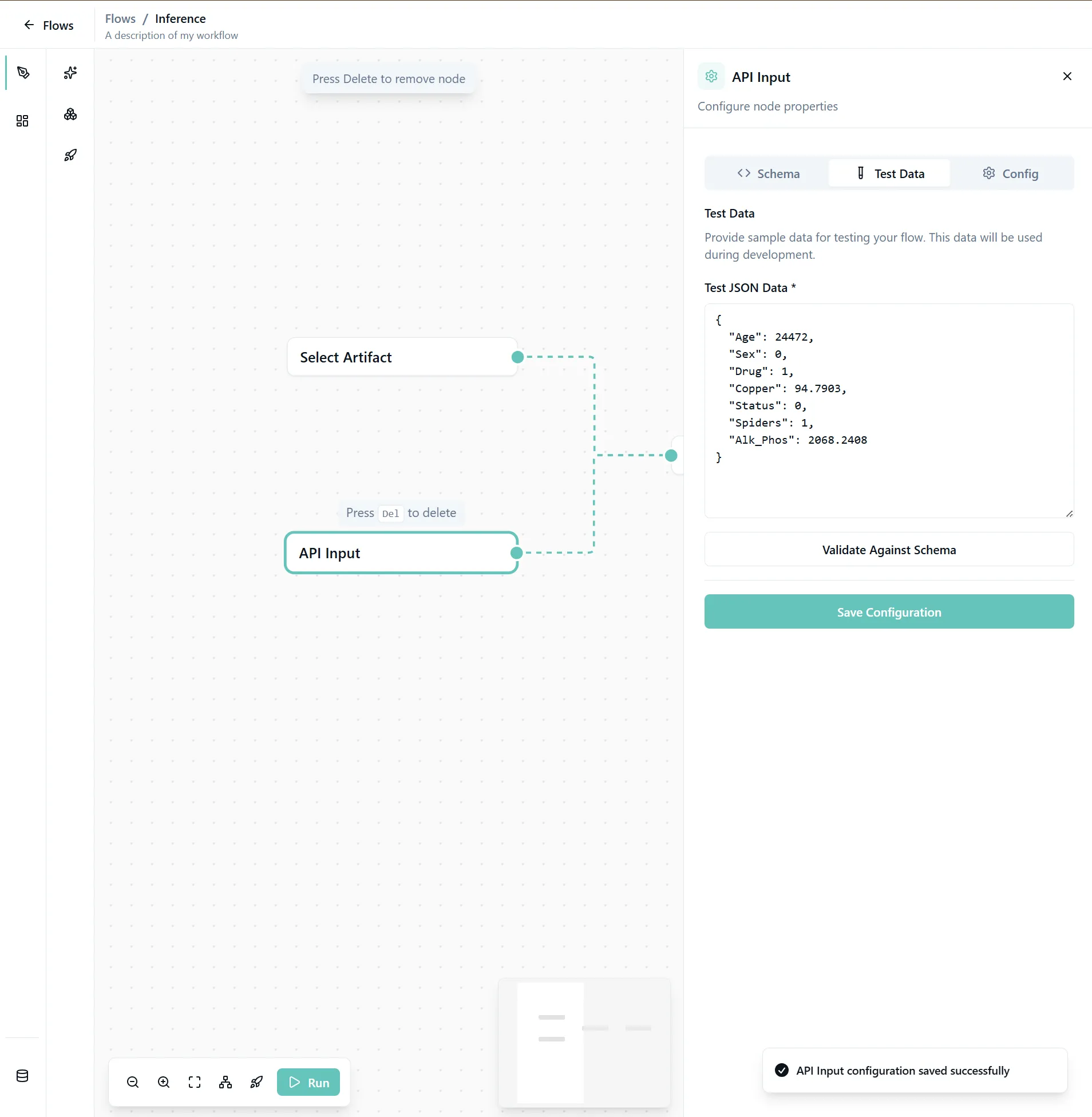Click the rocket icon in side panel

[70, 156]
